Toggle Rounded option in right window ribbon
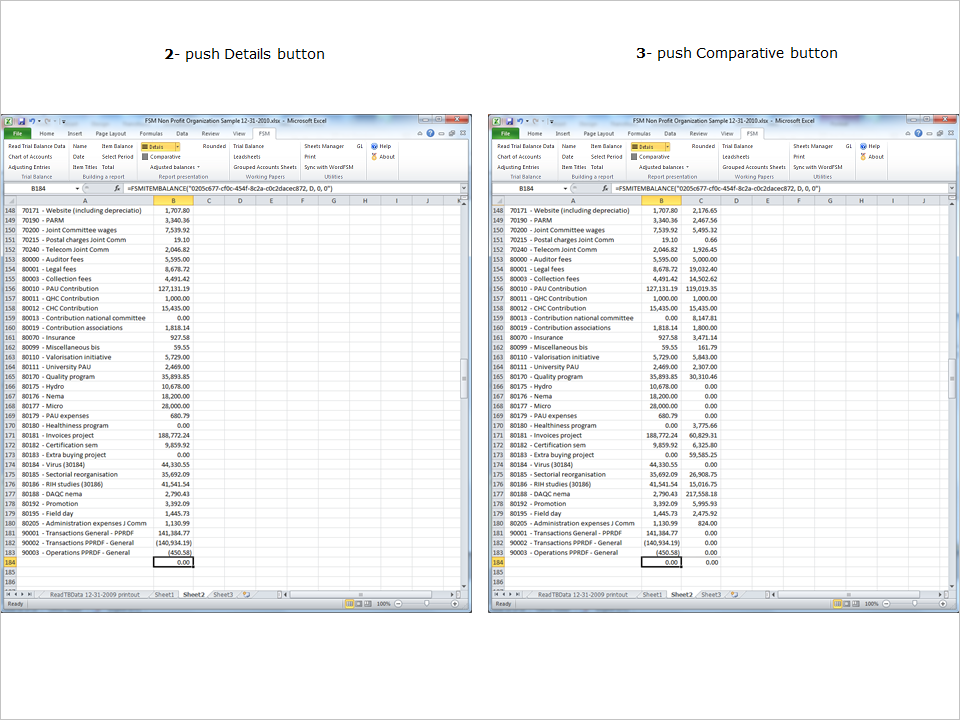Viewport: 960px width, 720px height. [x=703, y=146]
